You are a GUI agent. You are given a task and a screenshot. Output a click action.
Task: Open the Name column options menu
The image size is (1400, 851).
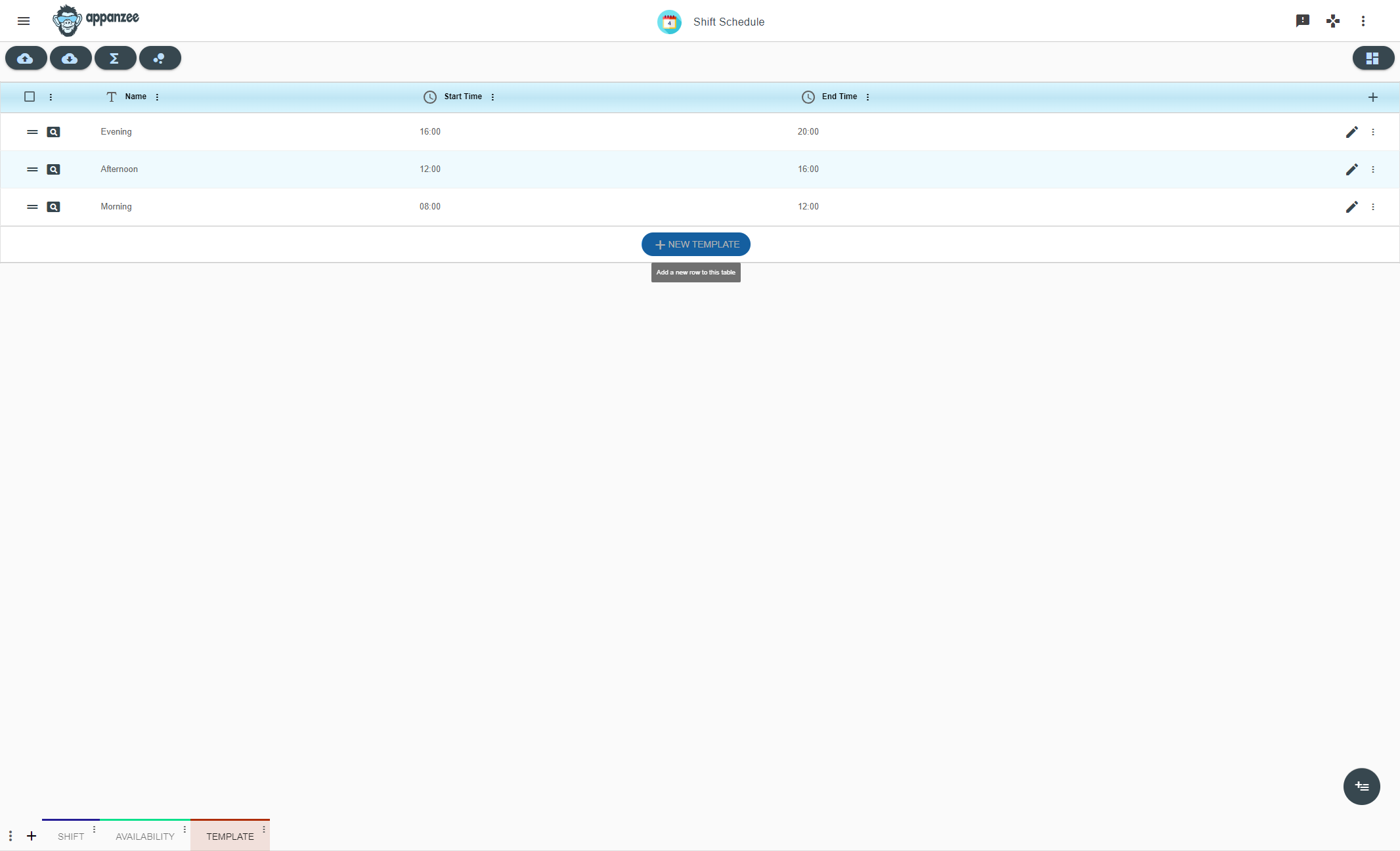(157, 97)
